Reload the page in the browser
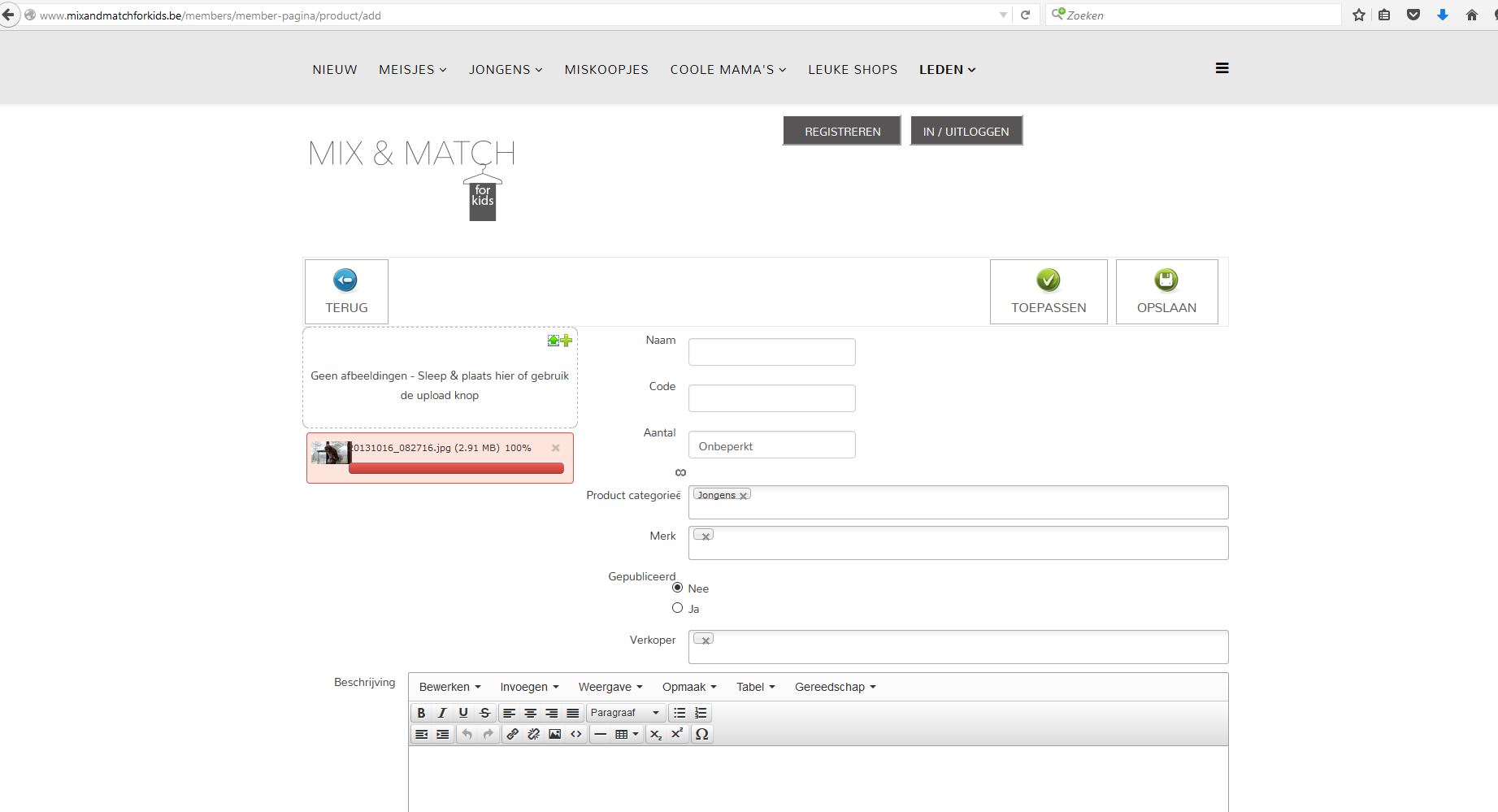 (1026, 15)
